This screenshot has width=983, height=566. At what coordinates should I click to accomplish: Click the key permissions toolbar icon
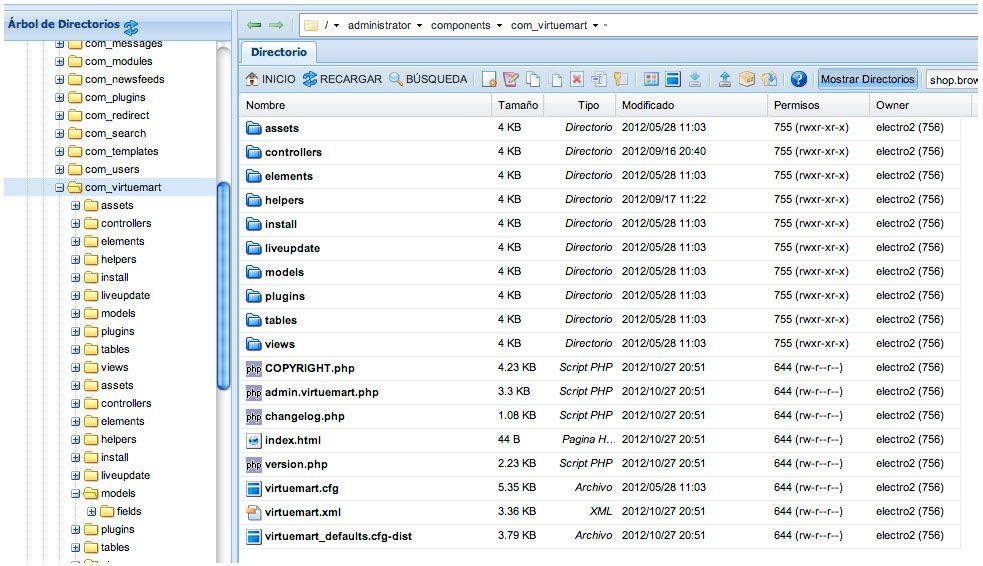(621, 79)
